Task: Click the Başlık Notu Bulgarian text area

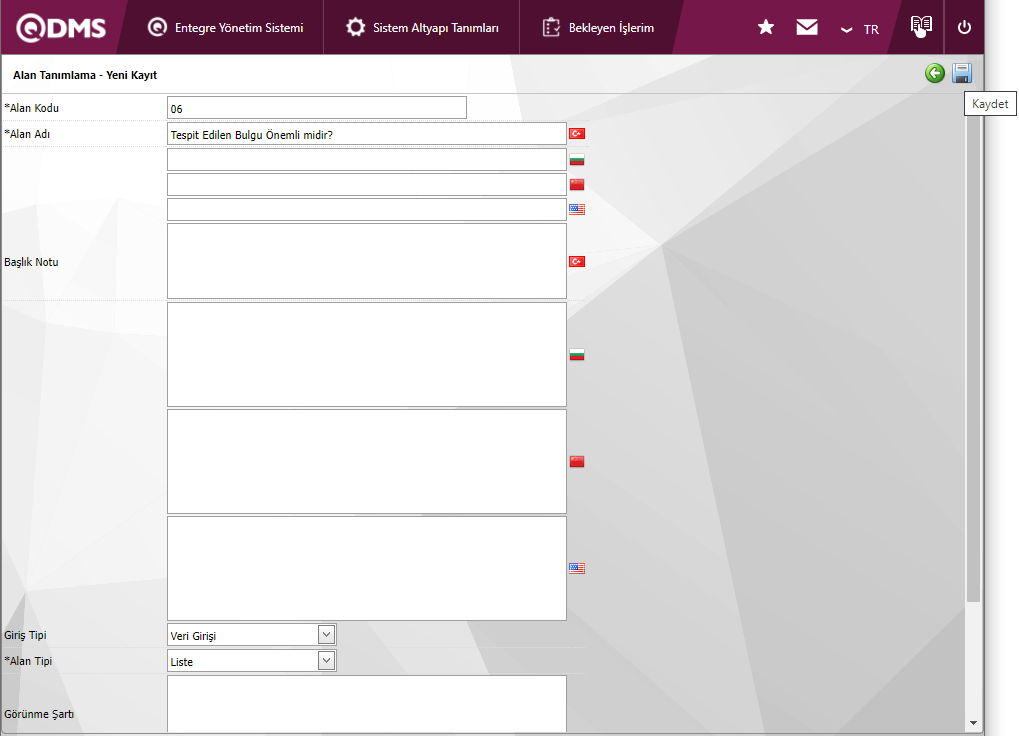Action: tap(367, 355)
